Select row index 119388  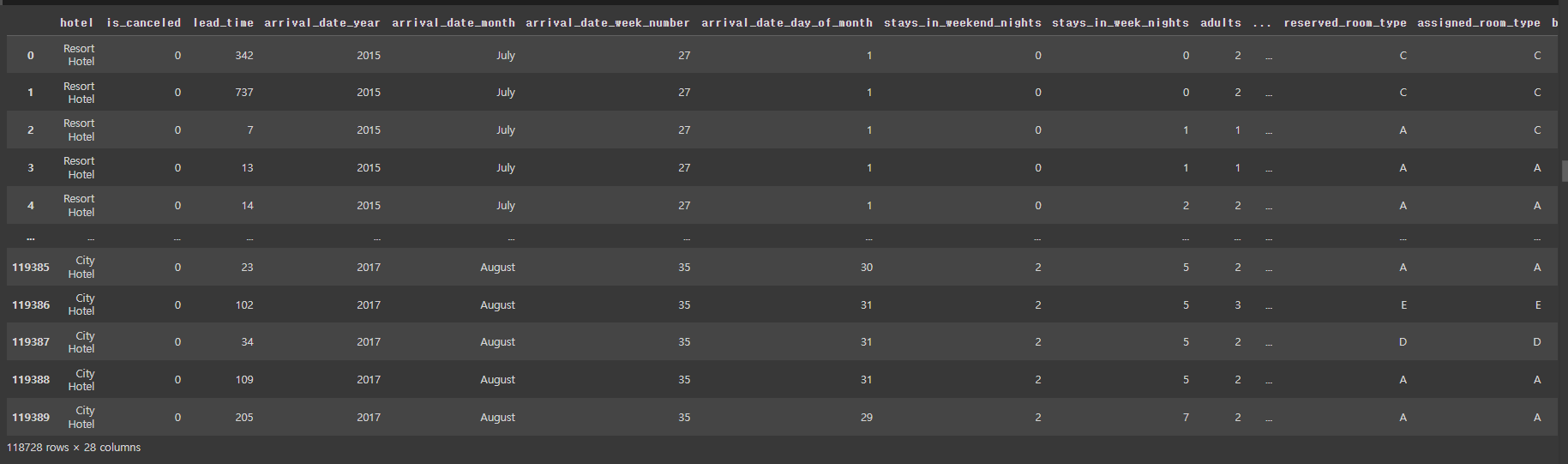coord(31,380)
